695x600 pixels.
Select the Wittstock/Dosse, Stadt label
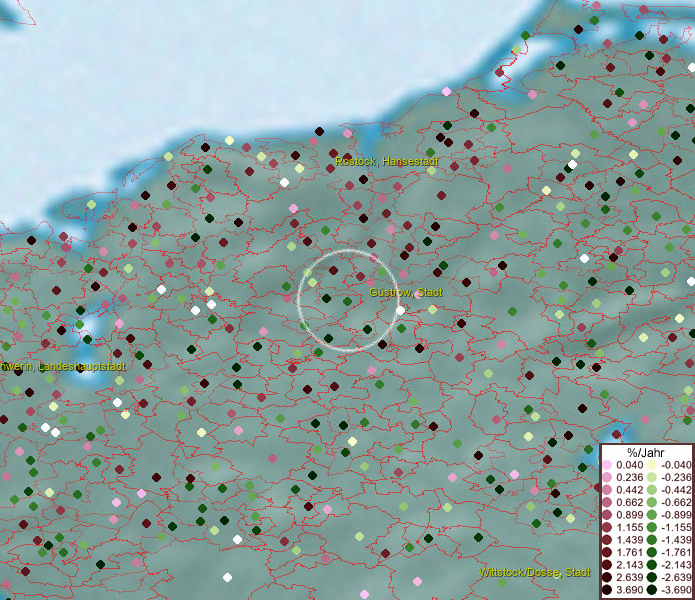coord(535,573)
